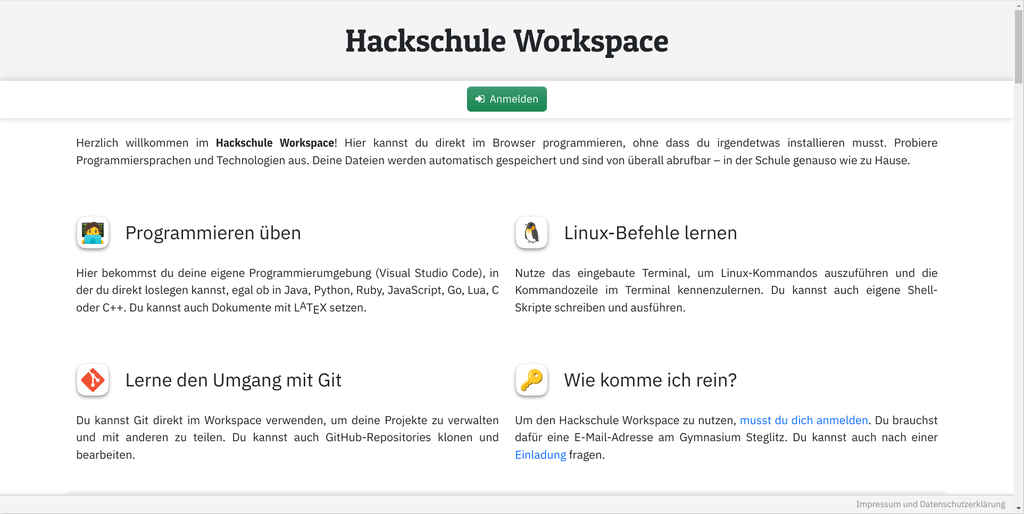Click the 'Lerne den Umgang mit Git' heading
Image resolution: width=1024 pixels, height=514 pixels.
(233, 380)
